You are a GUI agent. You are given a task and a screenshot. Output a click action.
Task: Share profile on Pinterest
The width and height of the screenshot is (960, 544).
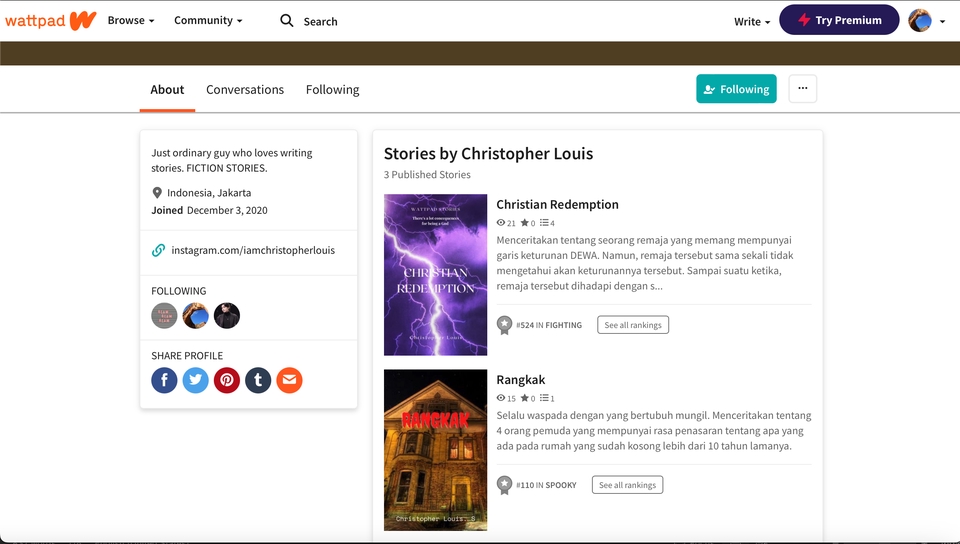pos(227,380)
